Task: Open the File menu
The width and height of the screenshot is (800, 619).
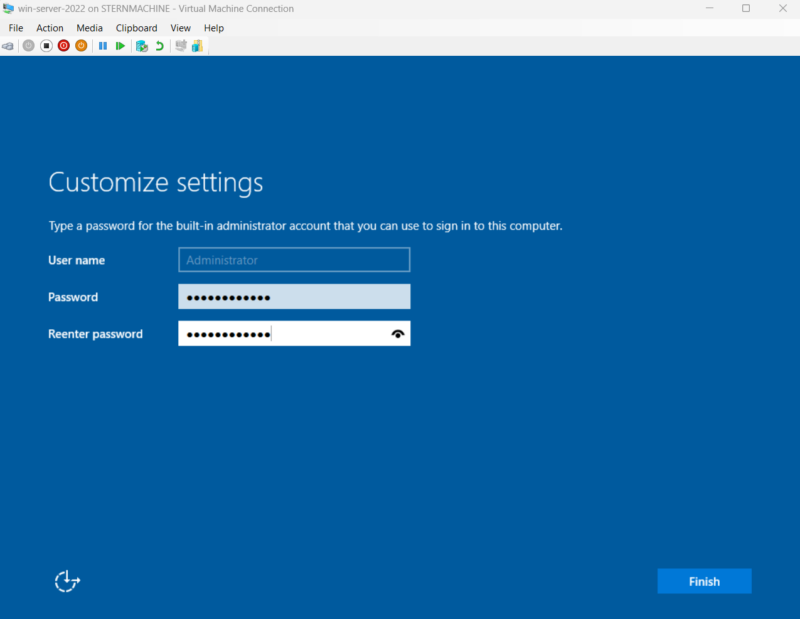Action: (16, 28)
